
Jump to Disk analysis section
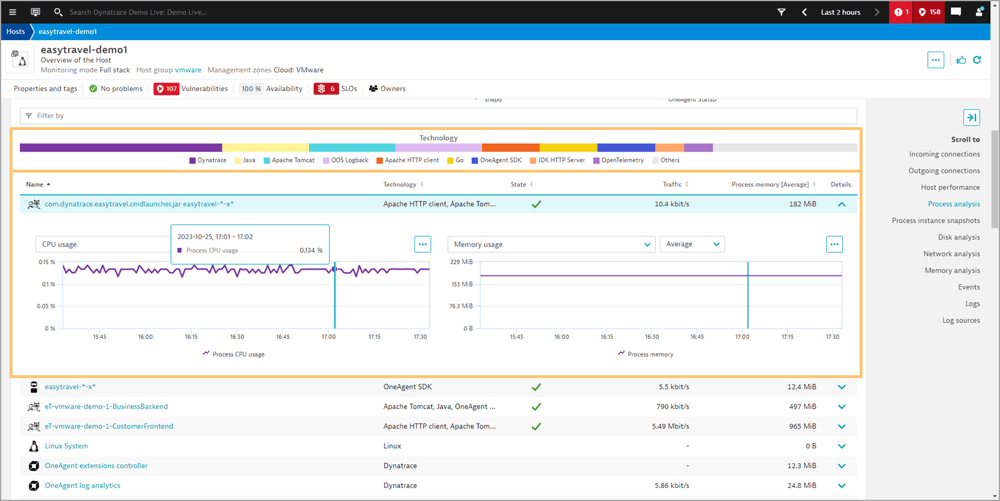click(x=959, y=237)
